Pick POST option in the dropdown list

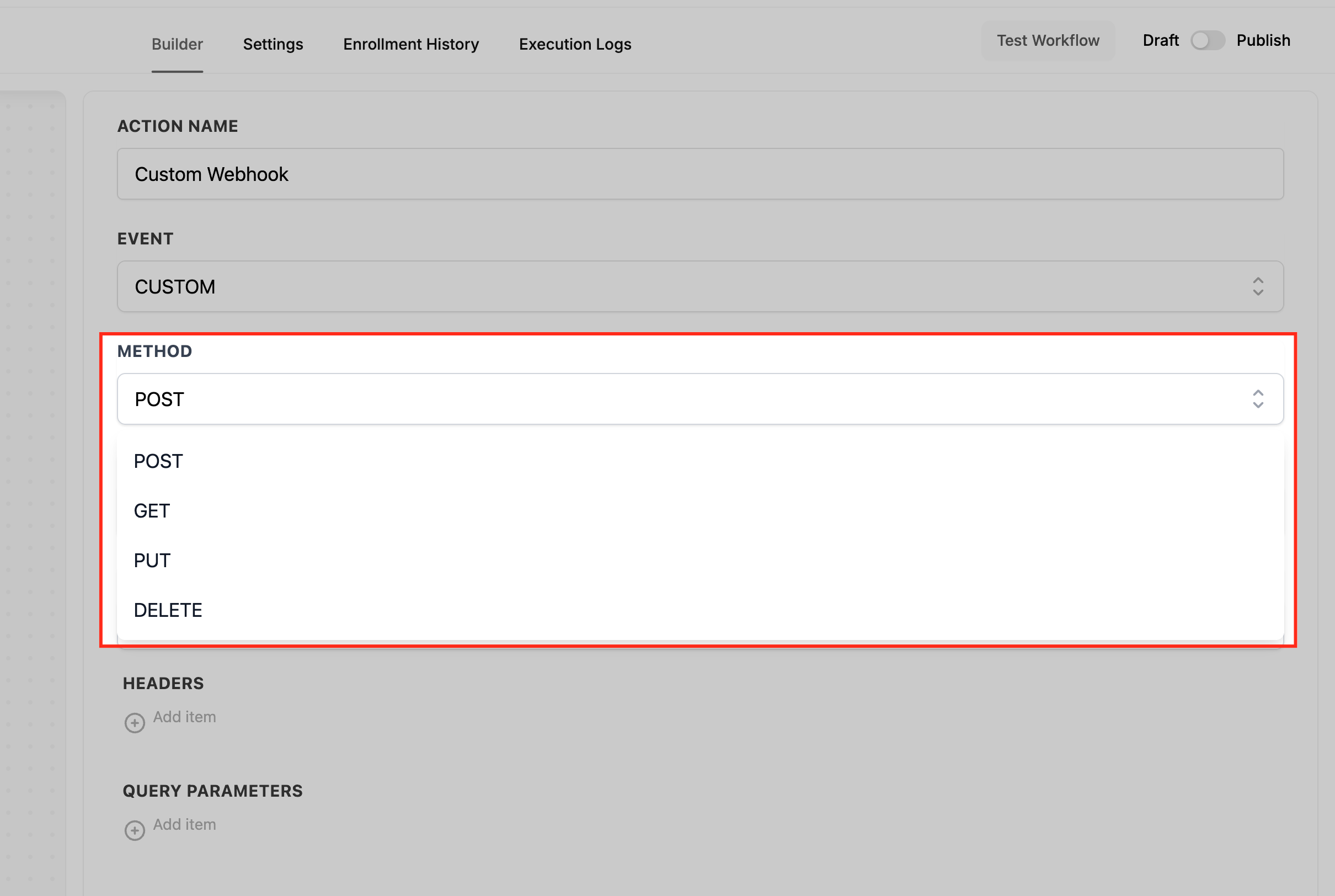coord(158,461)
